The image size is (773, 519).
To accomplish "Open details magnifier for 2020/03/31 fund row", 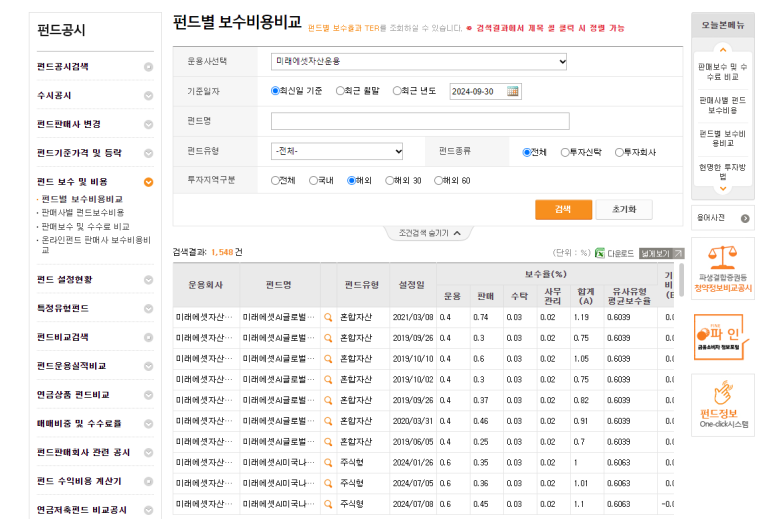I will pyautogui.click(x=328, y=421).
